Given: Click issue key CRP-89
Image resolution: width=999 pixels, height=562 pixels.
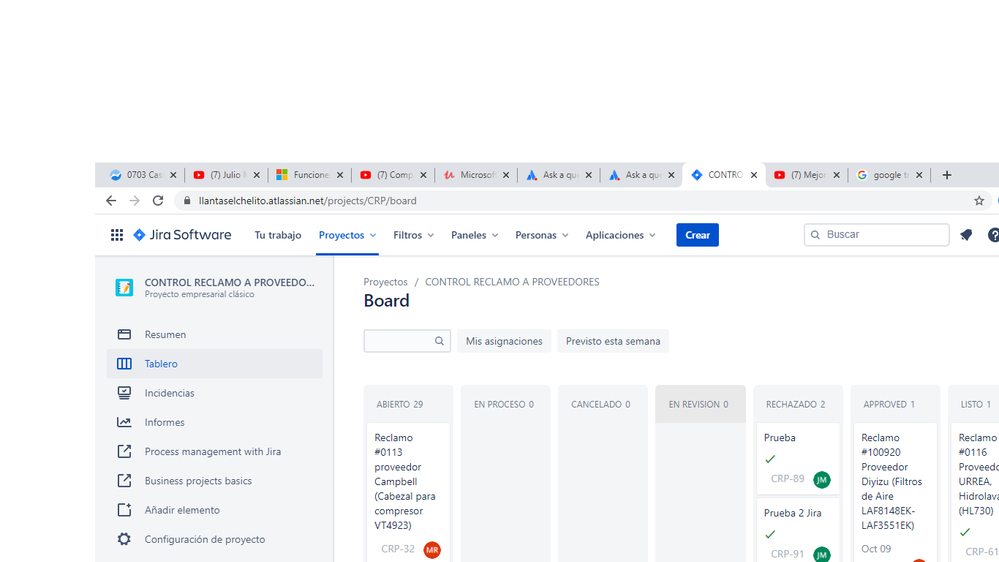Looking at the screenshot, I should (787, 479).
